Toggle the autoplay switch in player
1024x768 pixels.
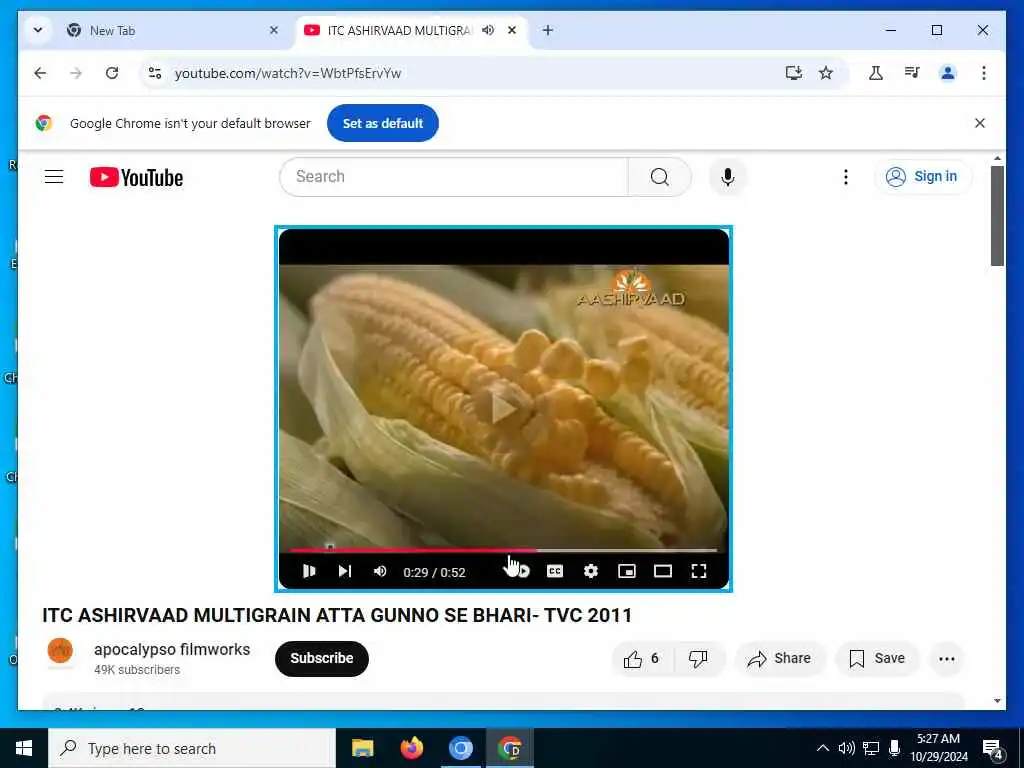click(518, 571)
